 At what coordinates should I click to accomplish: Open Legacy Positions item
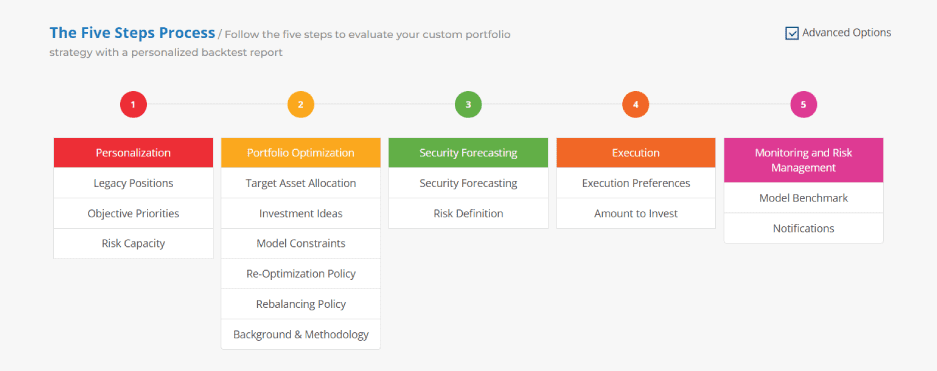coord(133,183)
